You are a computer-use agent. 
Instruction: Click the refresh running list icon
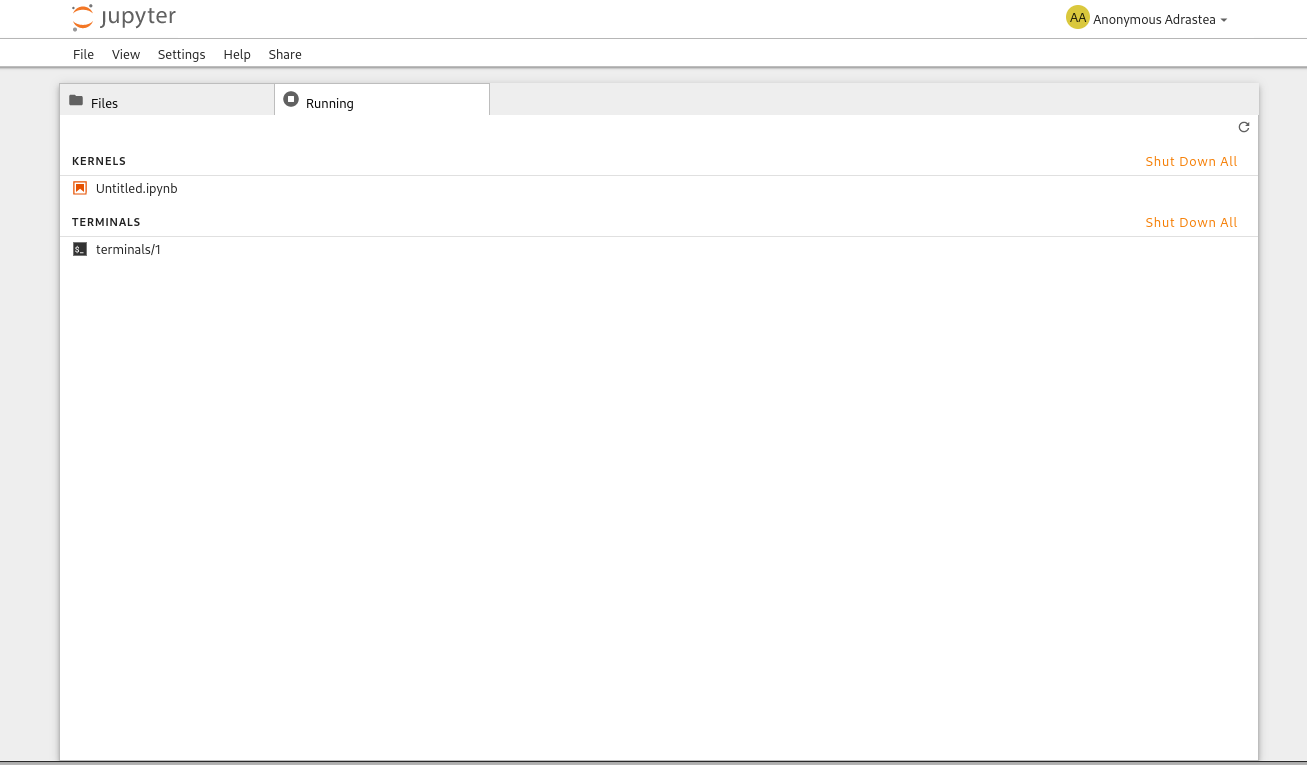[x=1244, y=127]
